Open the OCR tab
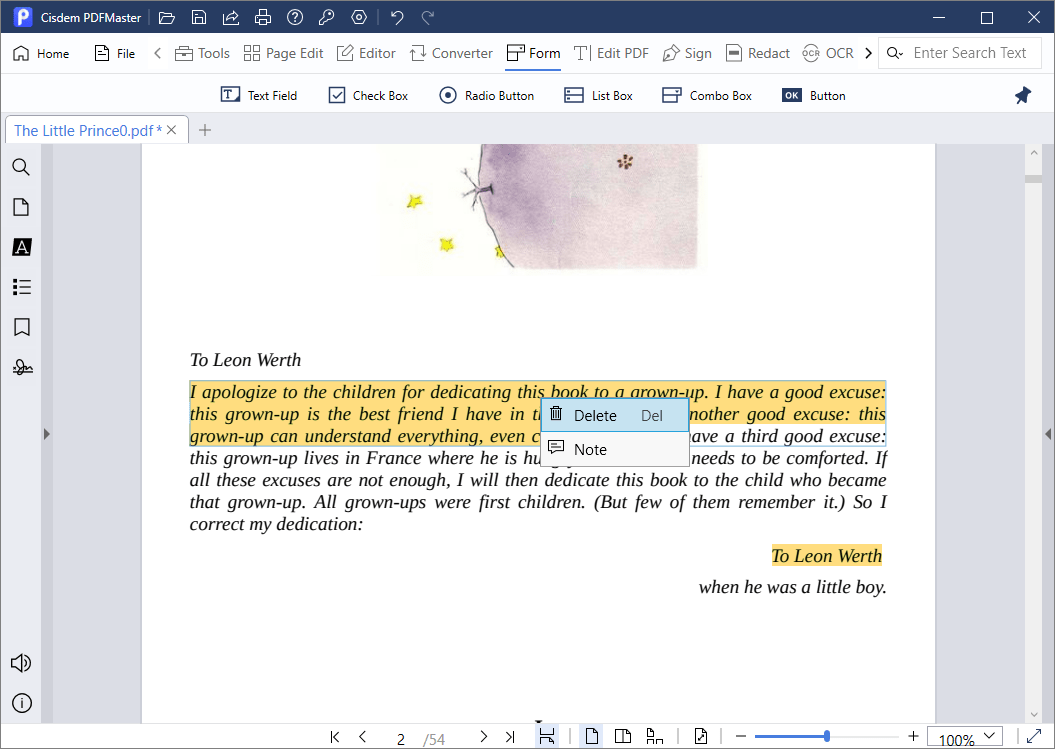This screenshot has width=1055, height=749. 828,53
